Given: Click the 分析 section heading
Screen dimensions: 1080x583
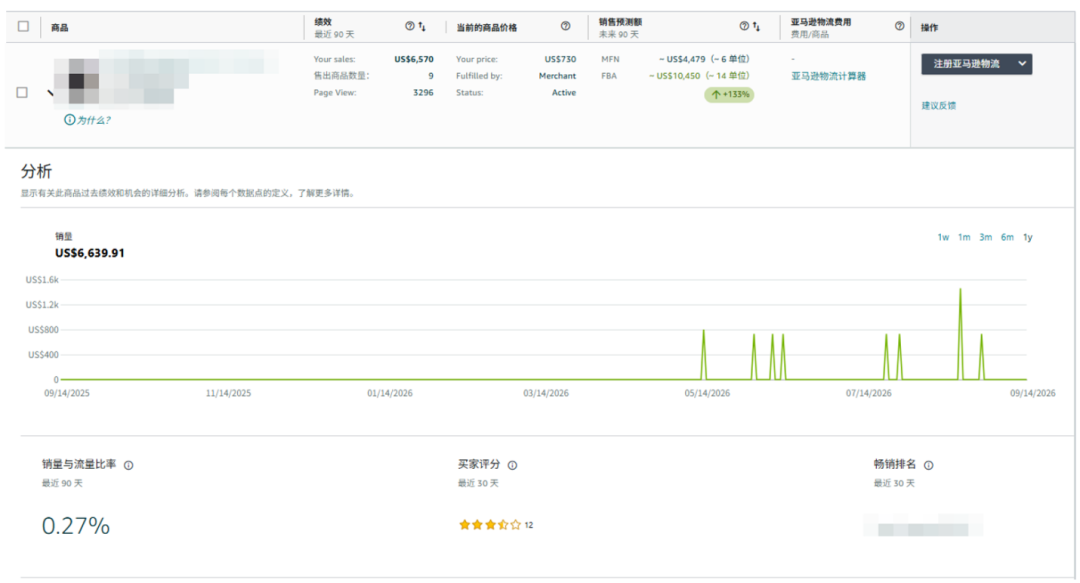Looking at the screenshot, I should (x=37, y=171).
